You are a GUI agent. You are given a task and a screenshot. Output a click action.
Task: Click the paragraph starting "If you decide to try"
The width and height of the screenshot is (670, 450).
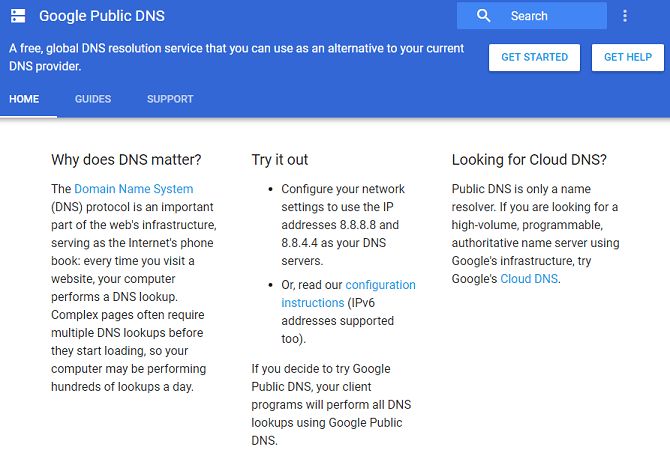pos(331,404)
